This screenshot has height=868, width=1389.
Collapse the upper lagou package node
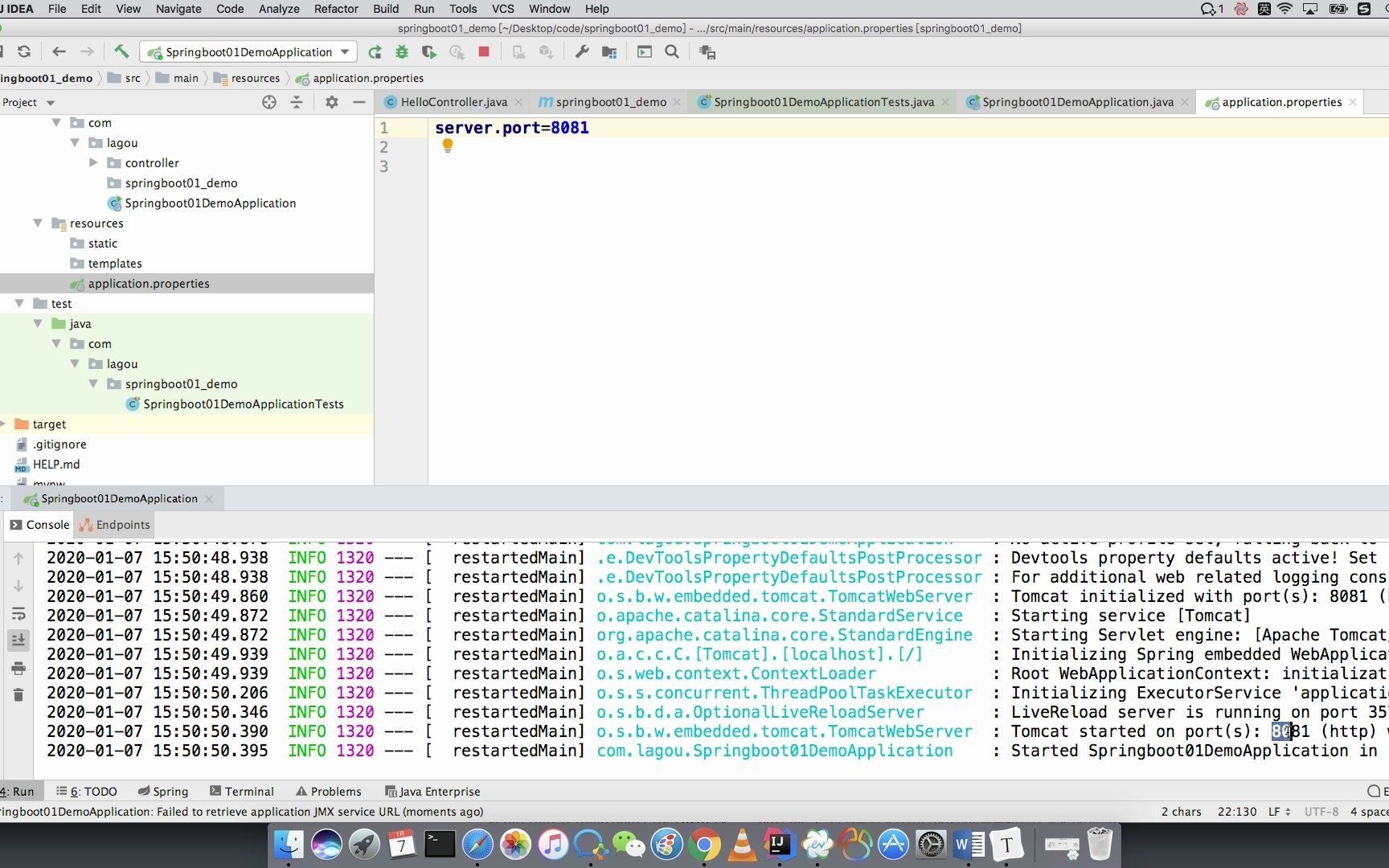click(75, 143)
